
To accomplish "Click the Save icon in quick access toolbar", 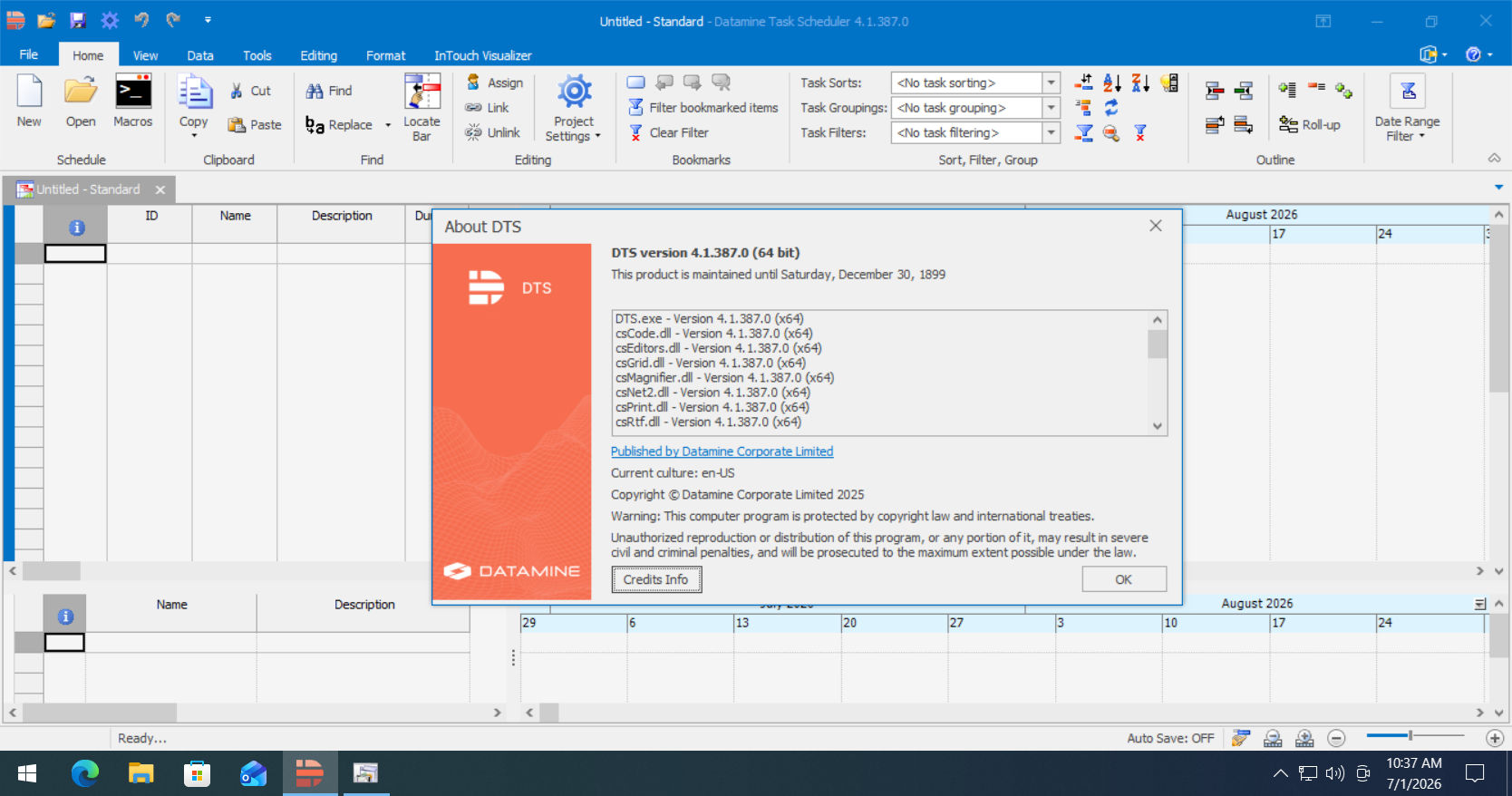I will (x=78, y=20).
